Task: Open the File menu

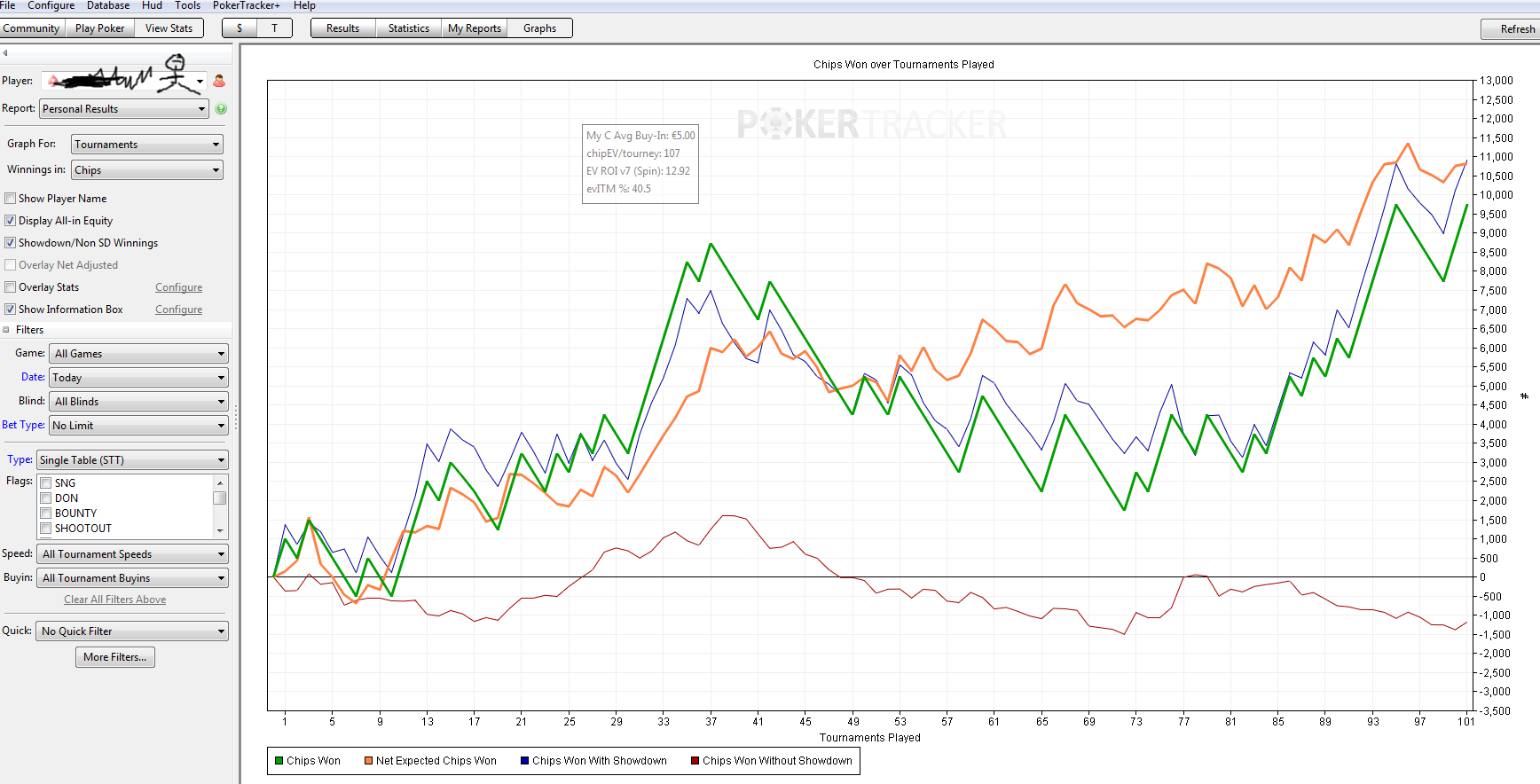Action: (x=7, y=5)
